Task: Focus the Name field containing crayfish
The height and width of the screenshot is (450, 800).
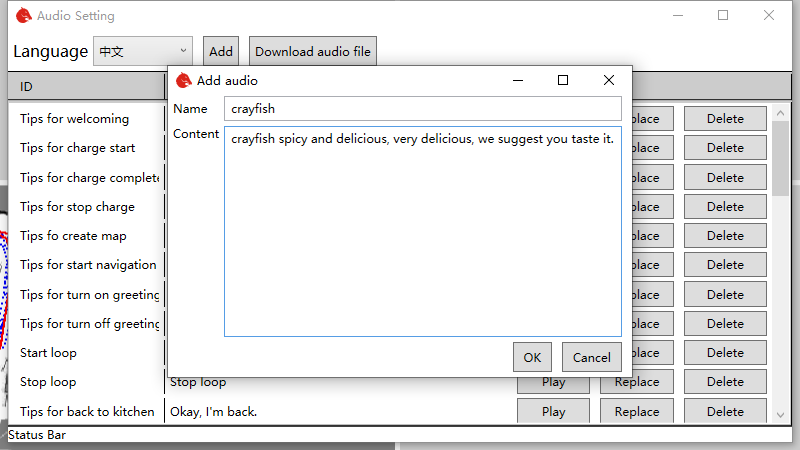Action: pos(422,108)
